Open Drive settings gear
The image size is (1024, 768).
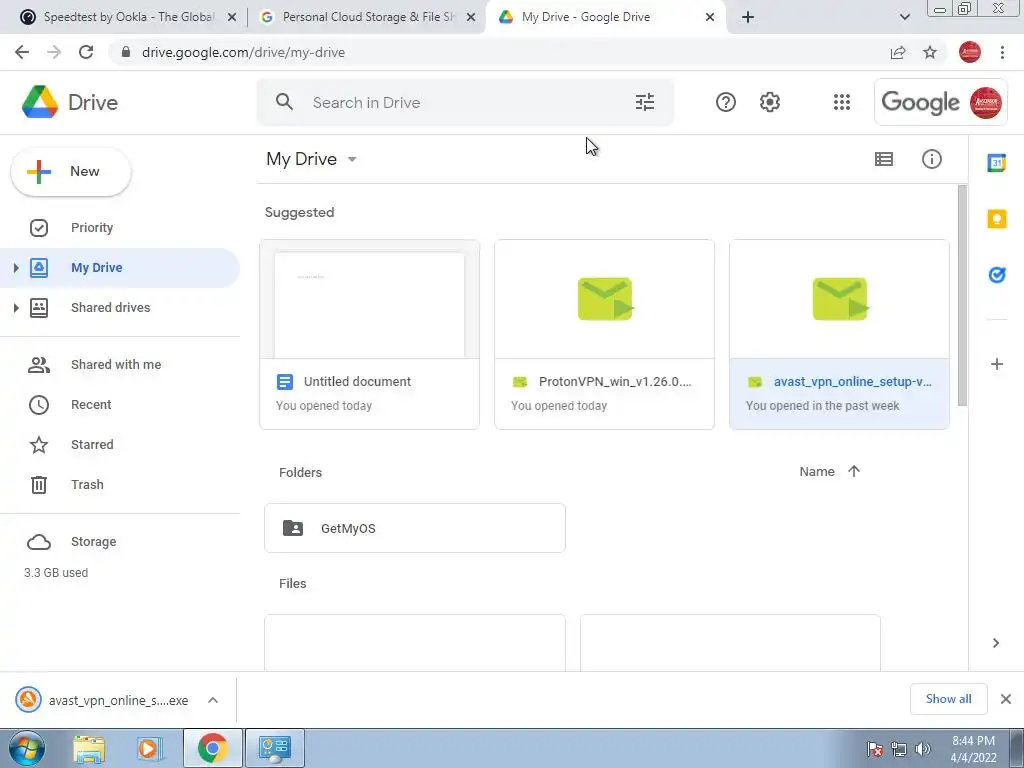pyautogui.click(x=770, y=102)
